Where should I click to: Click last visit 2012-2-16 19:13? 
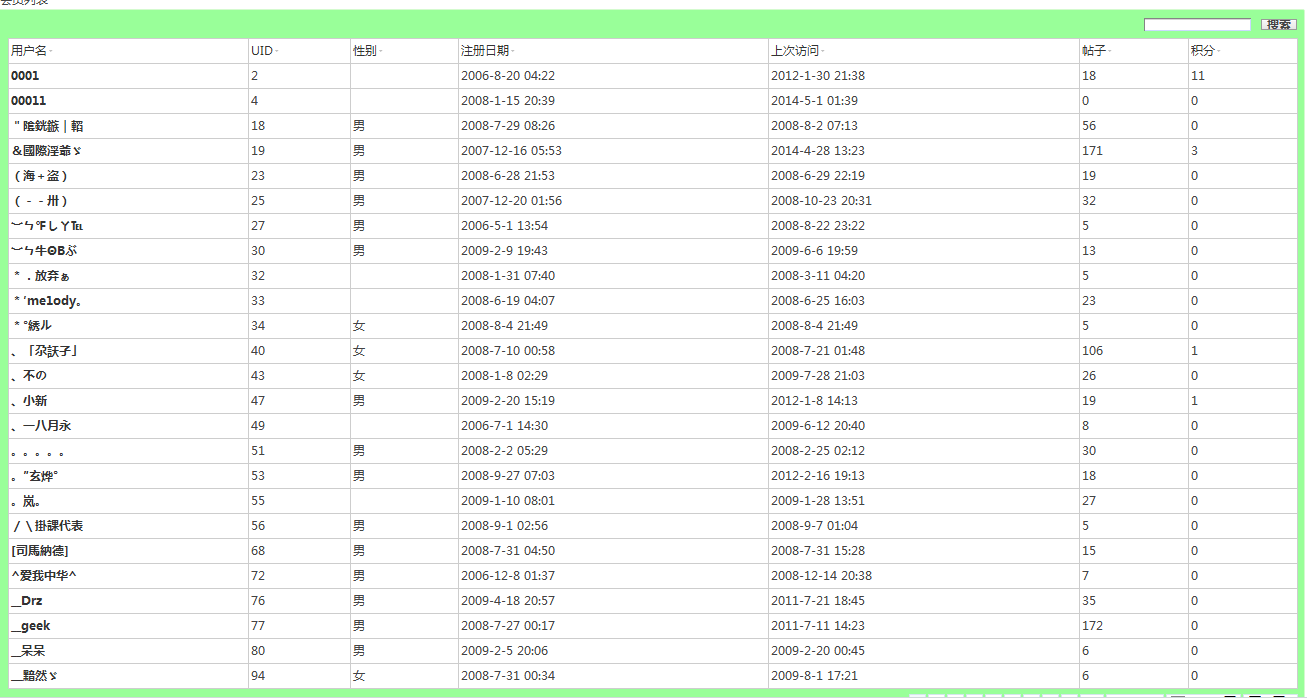pos(818,476)
